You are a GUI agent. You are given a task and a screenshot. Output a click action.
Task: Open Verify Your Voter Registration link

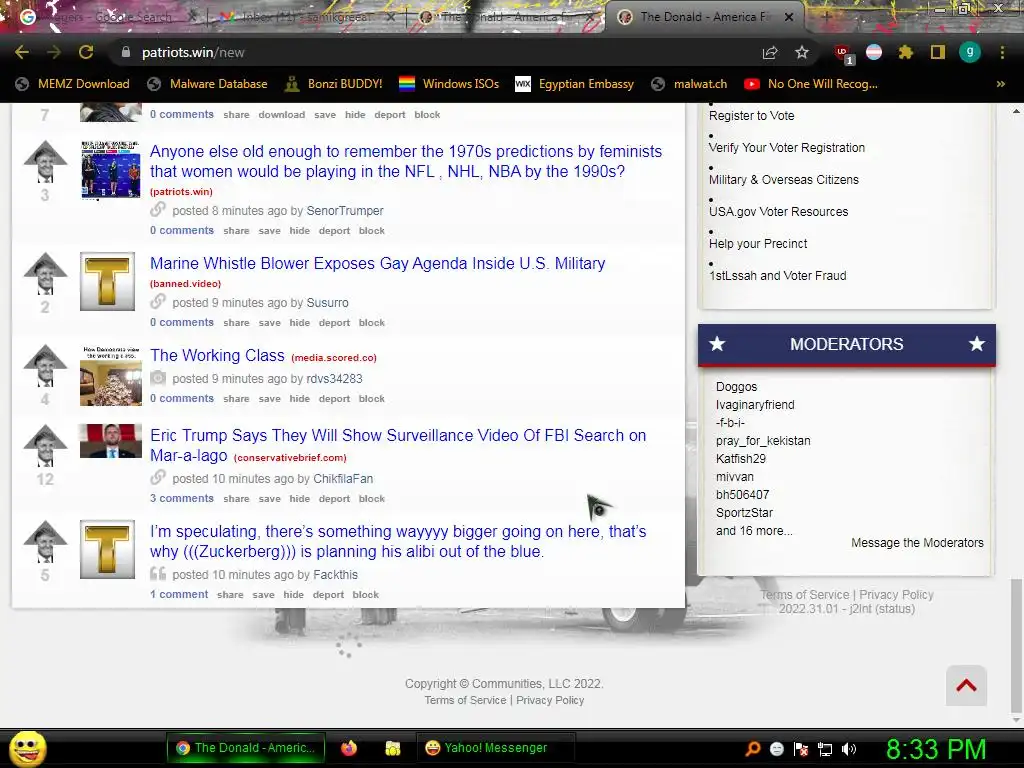(x=787, y=148)
